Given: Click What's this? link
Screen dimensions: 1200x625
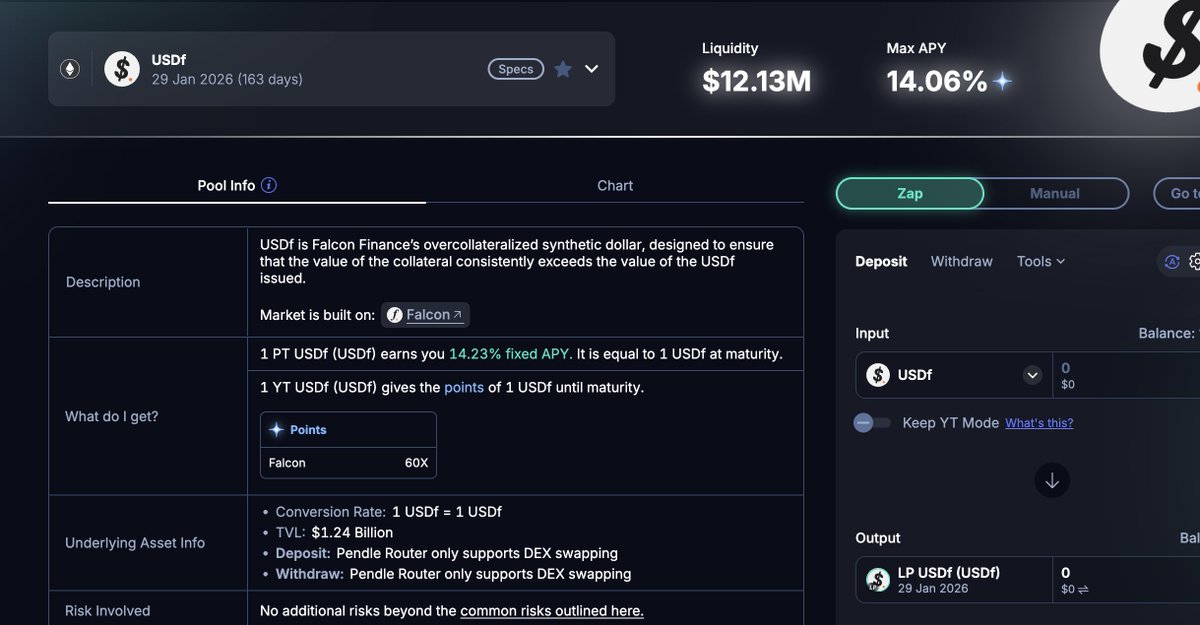Looking at the screenshot, I should pos(1039,423).
